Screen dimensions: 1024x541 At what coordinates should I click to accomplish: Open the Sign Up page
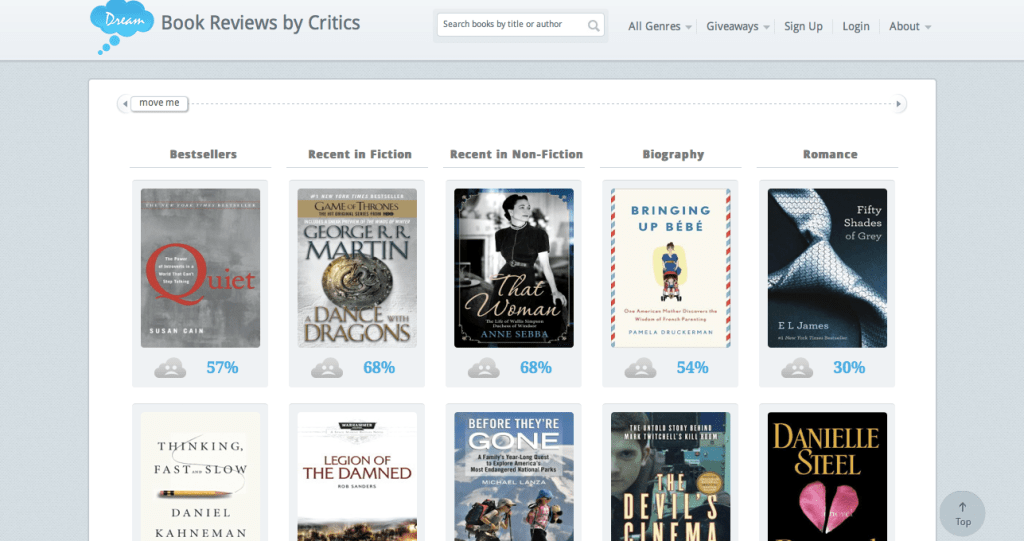pos(803,27)
